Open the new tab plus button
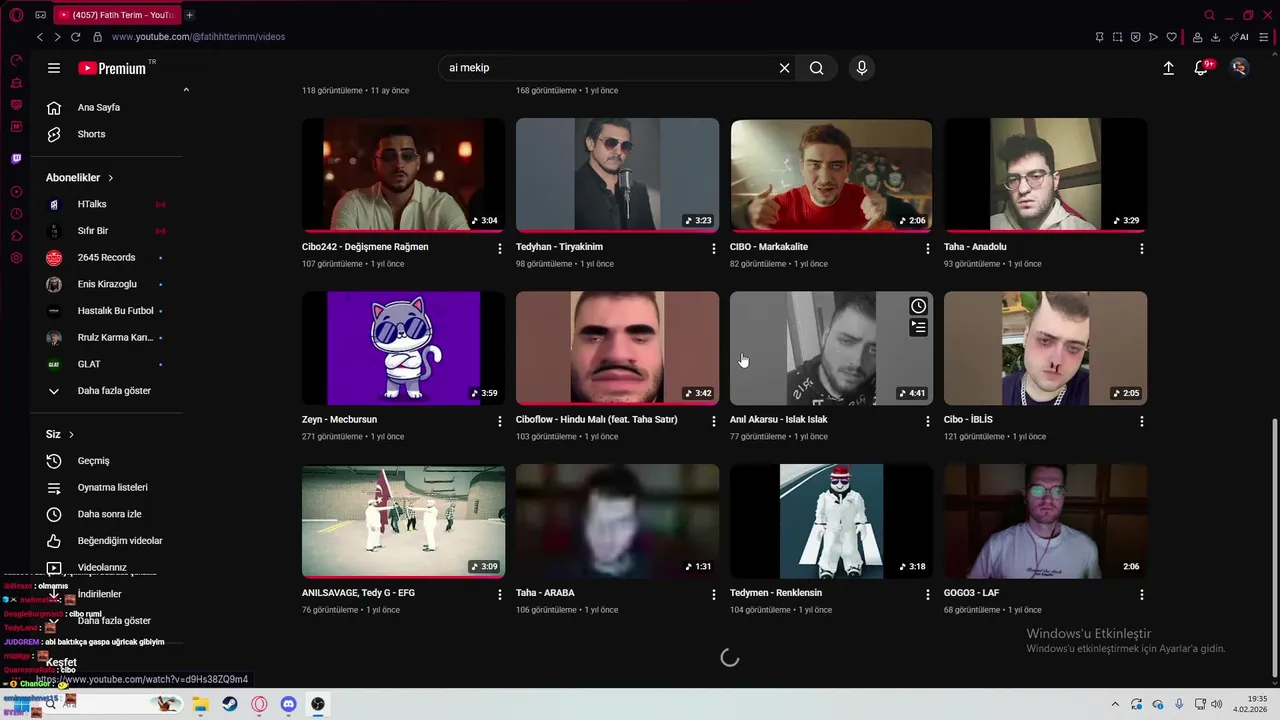This screenshot has height=720, width=1280. click(189, 15)
